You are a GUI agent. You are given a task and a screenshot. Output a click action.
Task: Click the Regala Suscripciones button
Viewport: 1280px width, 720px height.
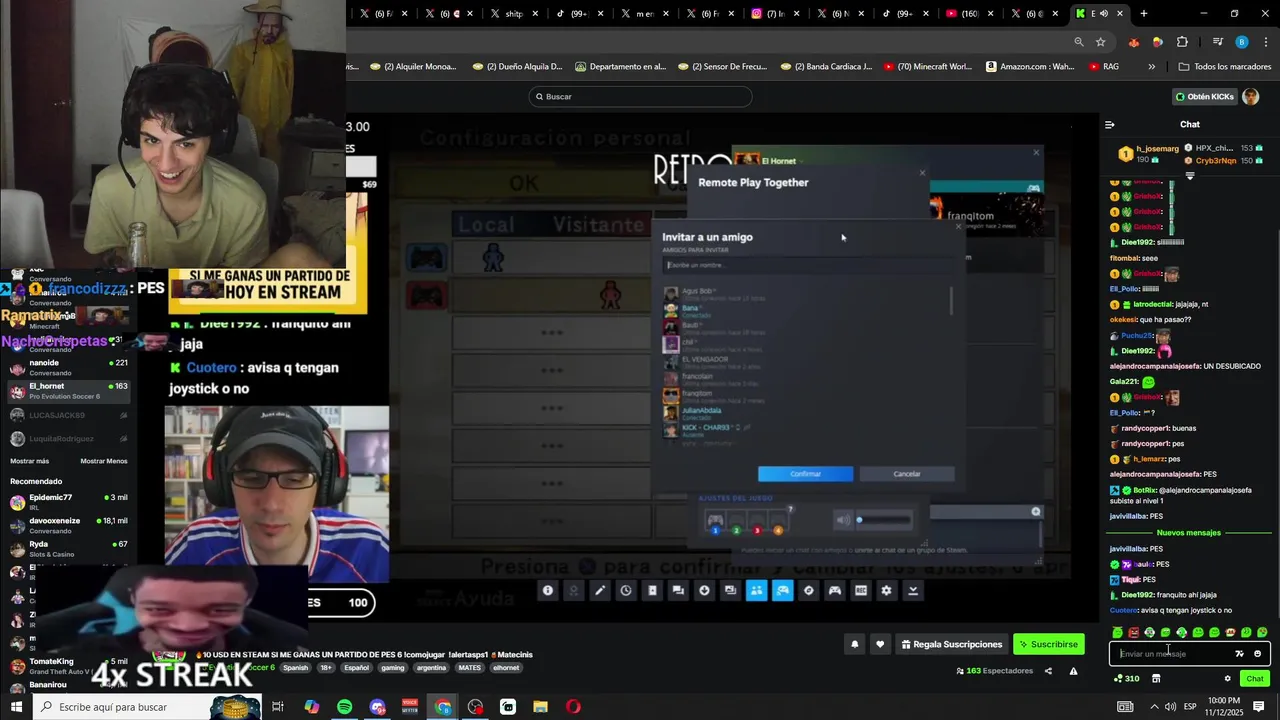(952, 644)
